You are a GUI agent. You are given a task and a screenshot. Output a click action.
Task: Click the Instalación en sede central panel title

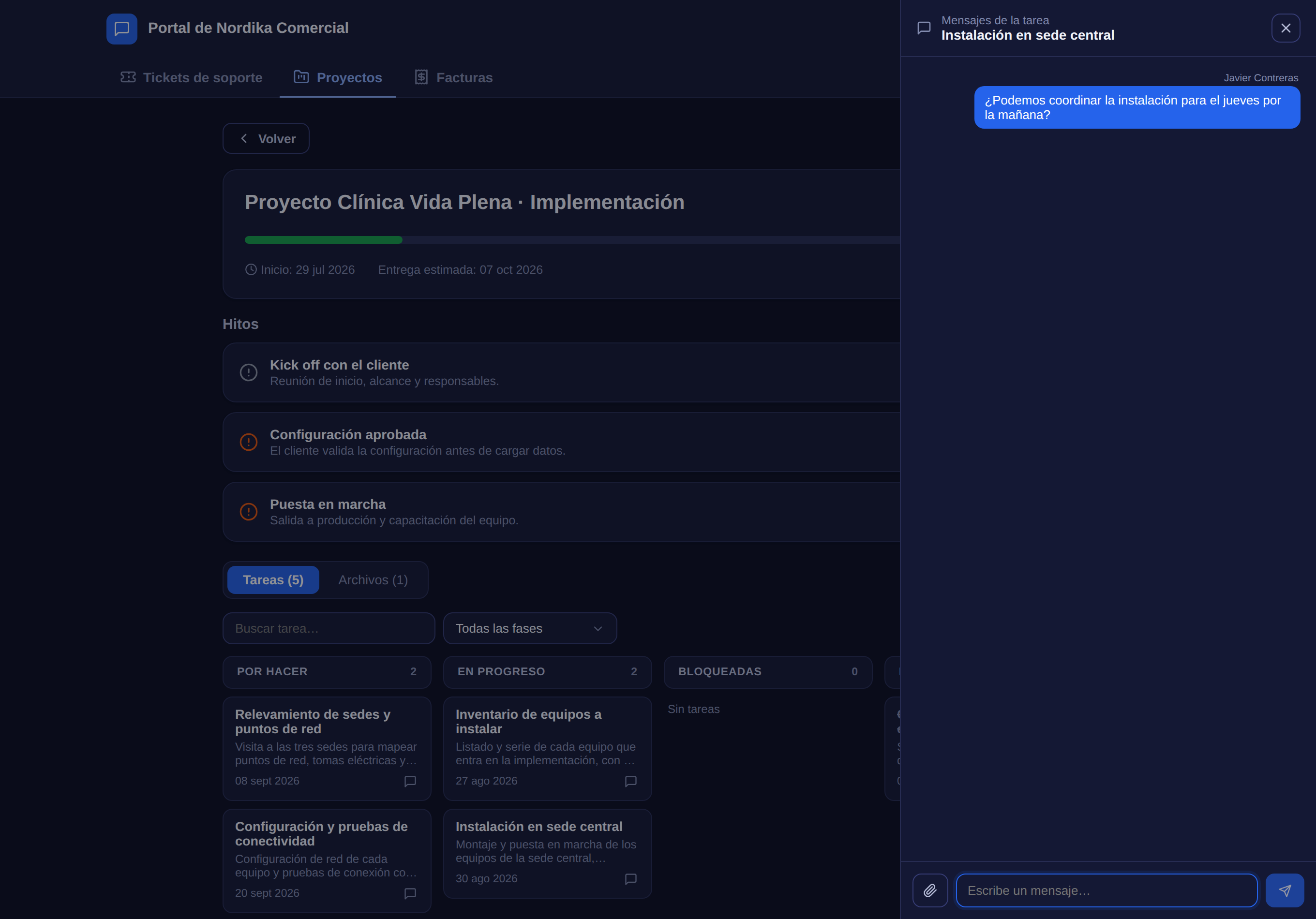[x=1028, y=35]
